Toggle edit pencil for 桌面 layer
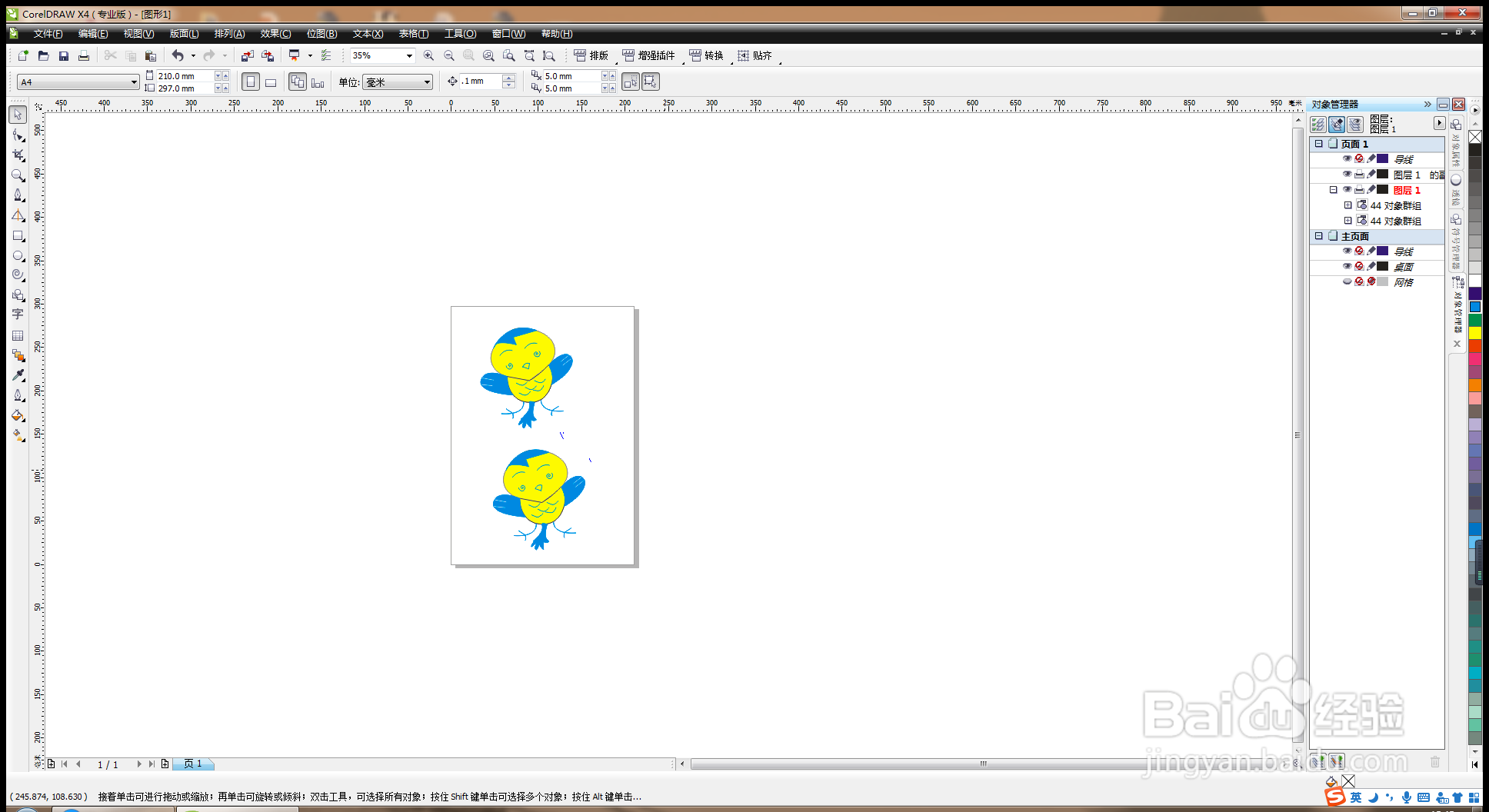This screenshot has height=812, width=1489. click(x=1371, y=267)
